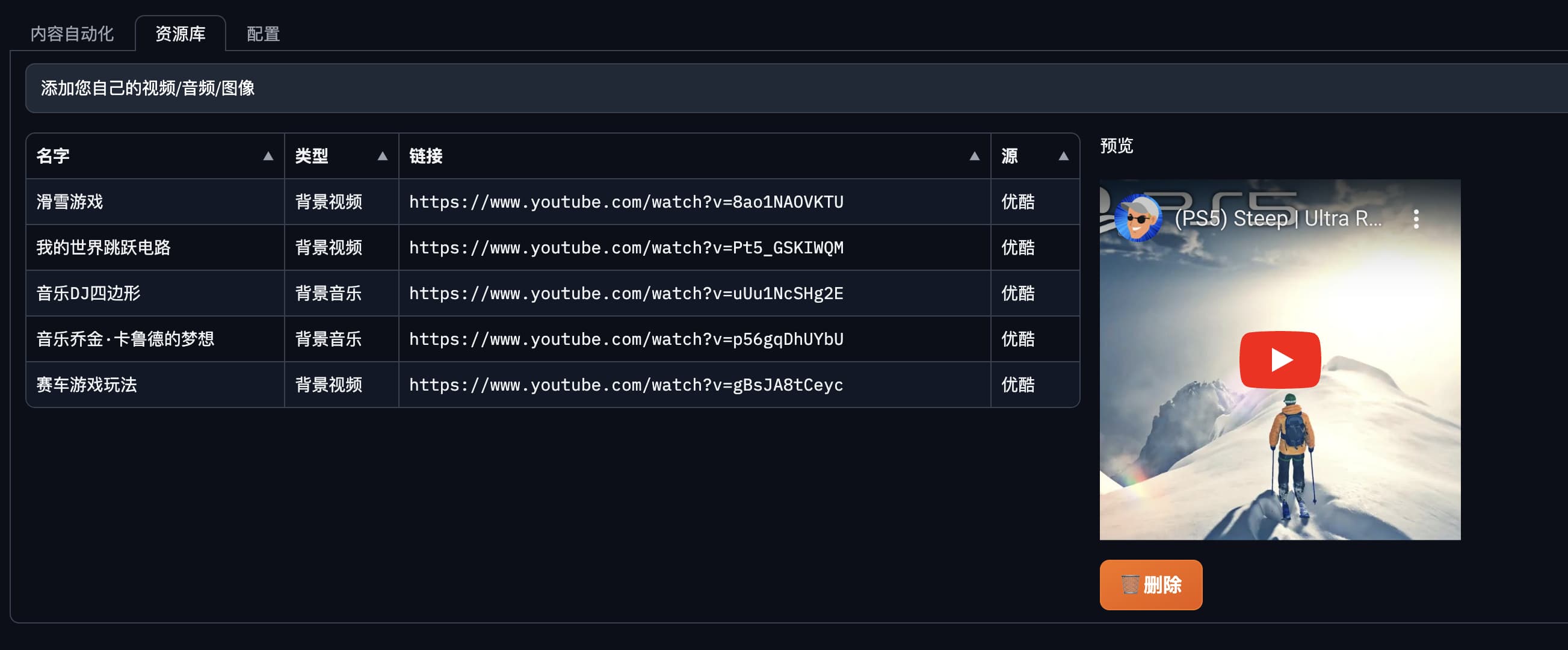Play the Steep video preview
This screenshot has height=650, width=1568.
pyautogui.click(x=1279, y=360)
